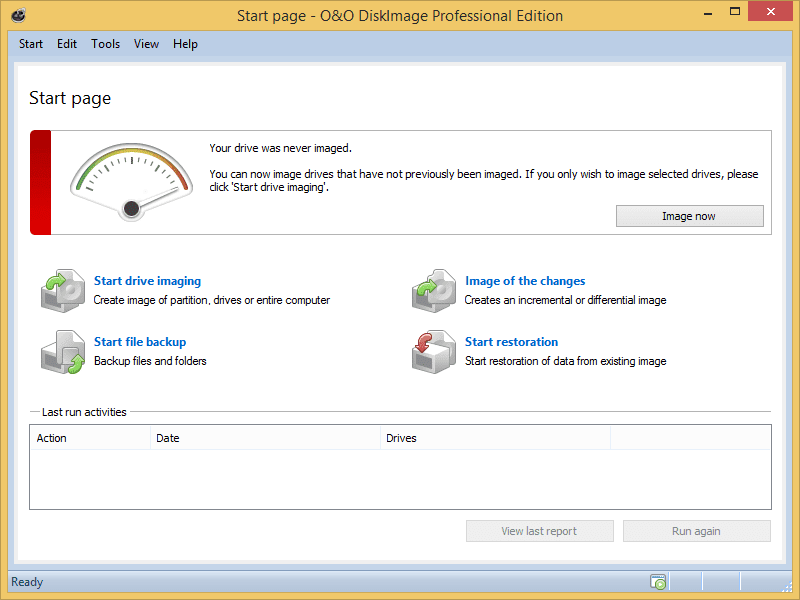Open the Start drive imaging link

tap(147, 281)
